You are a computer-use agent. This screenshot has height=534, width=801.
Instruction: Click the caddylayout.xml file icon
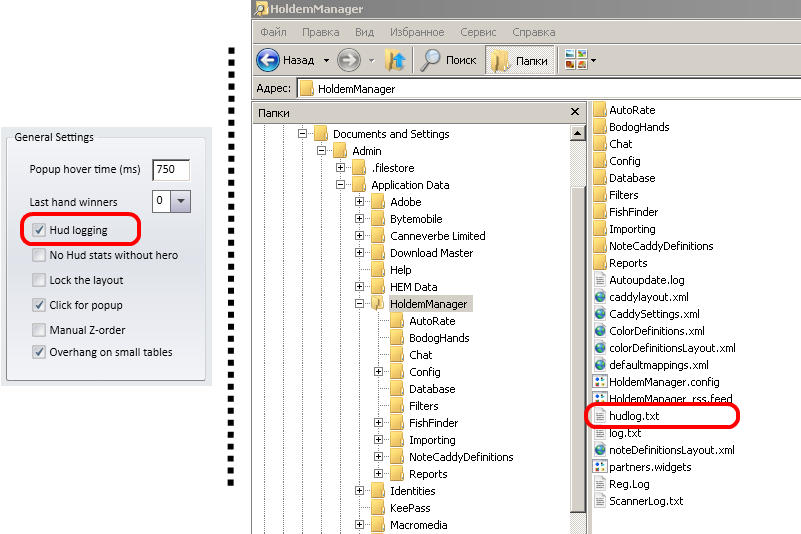(600, 297)
